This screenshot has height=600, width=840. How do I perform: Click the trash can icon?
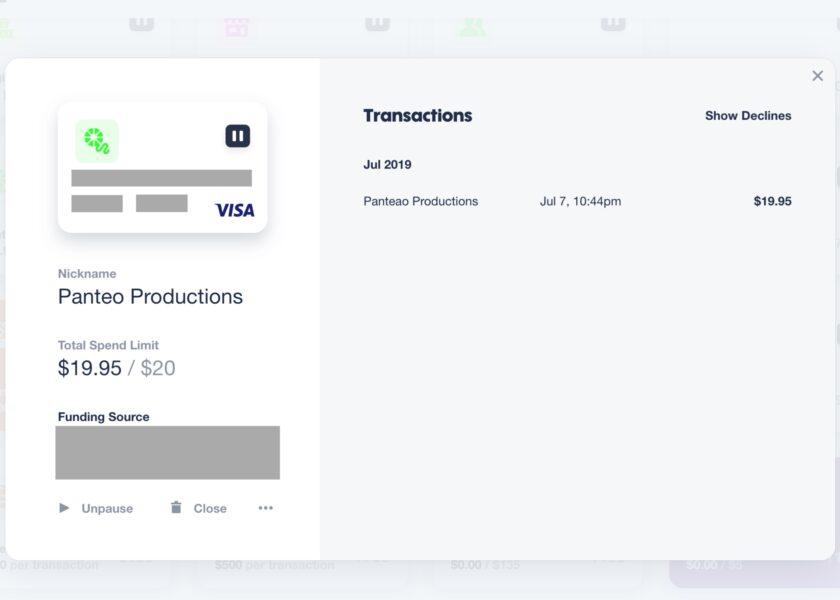click(x=176, y=507)
